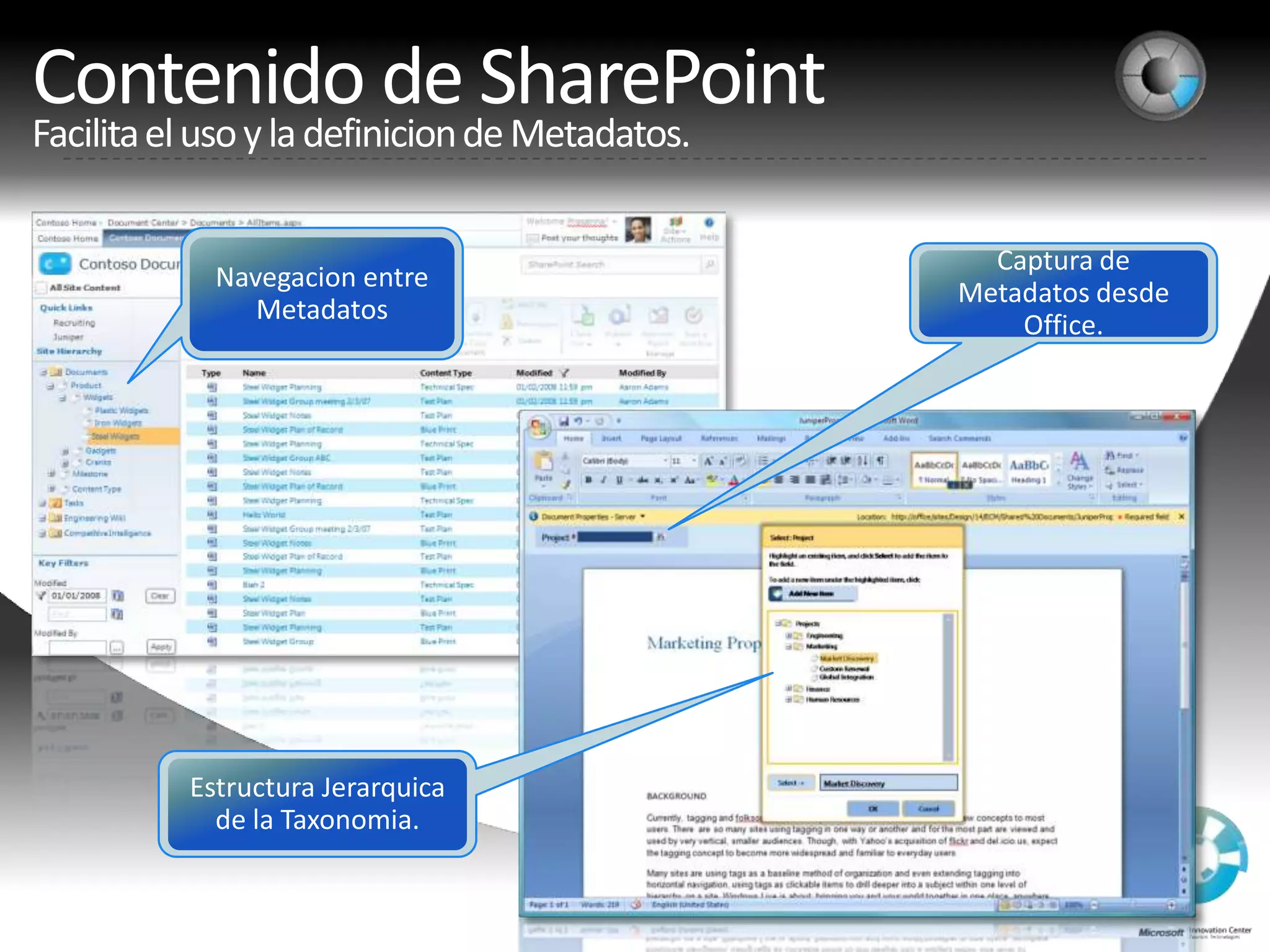Collapse the Product tree node
1270x952 pixels.
click(50, 386)
